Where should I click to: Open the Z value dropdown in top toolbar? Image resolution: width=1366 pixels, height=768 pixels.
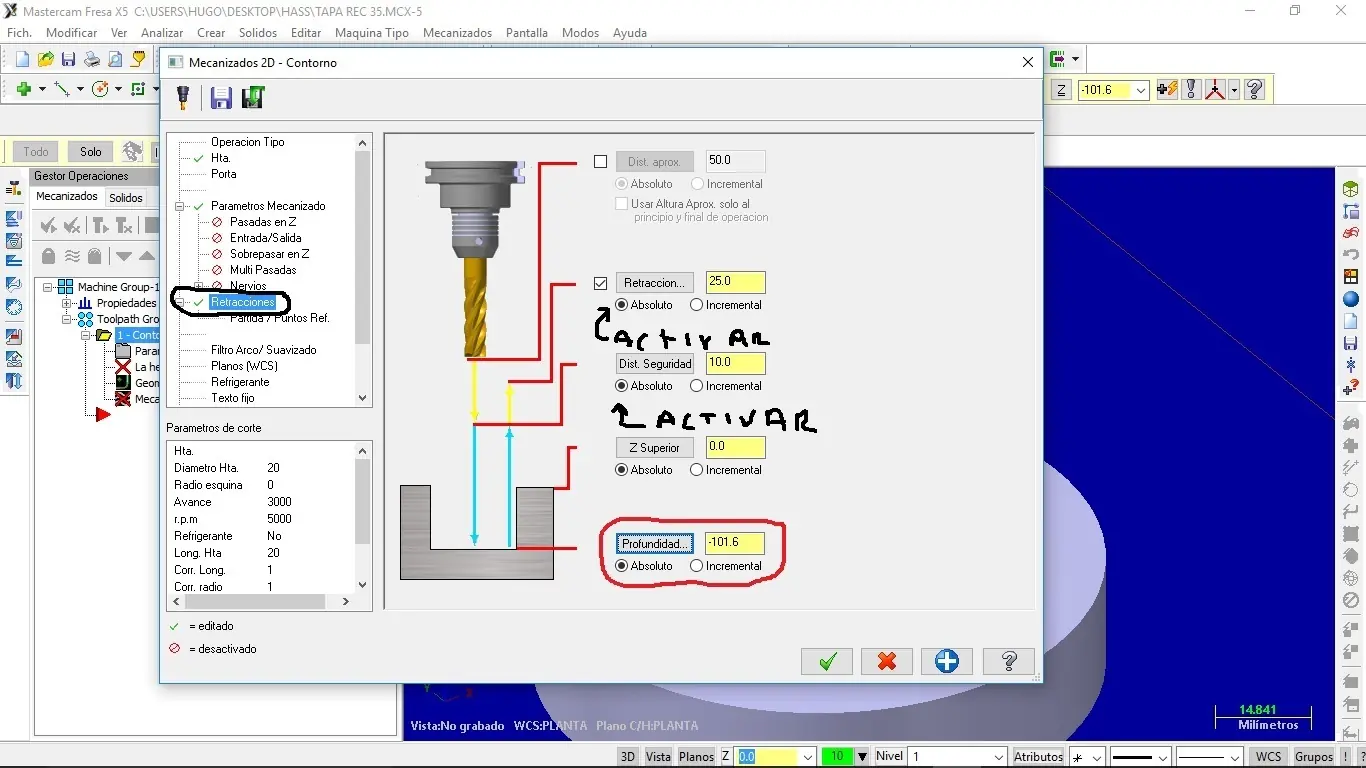1141,90
